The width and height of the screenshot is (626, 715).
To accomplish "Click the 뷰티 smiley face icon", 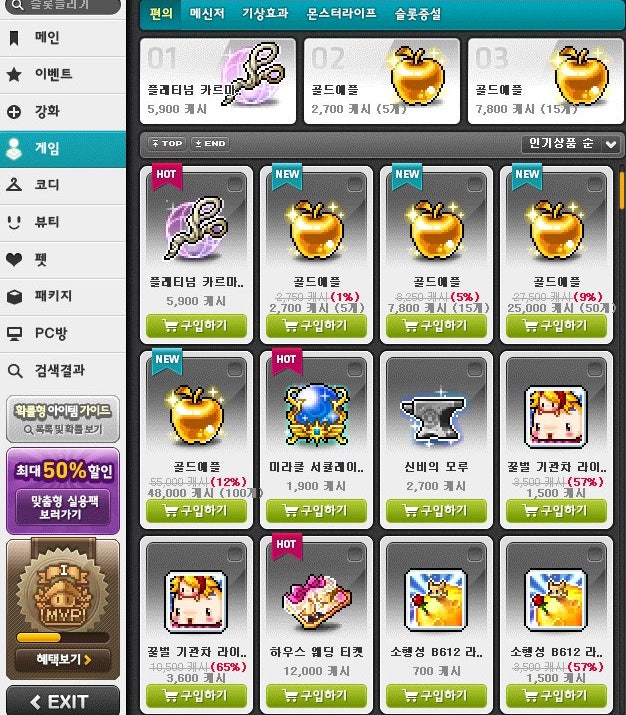I will coord(14,222).
